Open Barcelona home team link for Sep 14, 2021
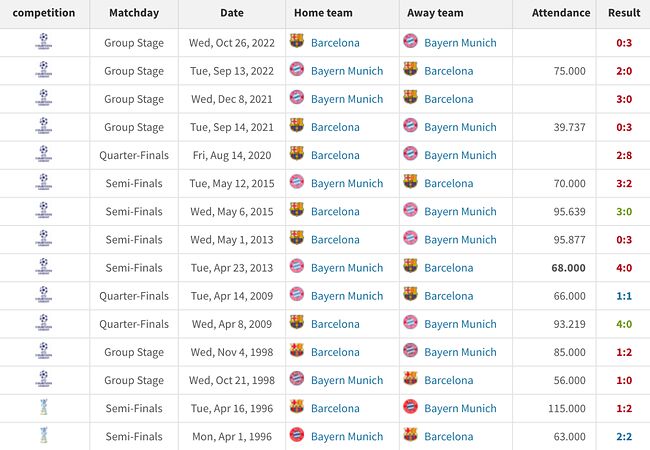The width and height of the screenshot is (650, 450). click(x=335, y=127)
